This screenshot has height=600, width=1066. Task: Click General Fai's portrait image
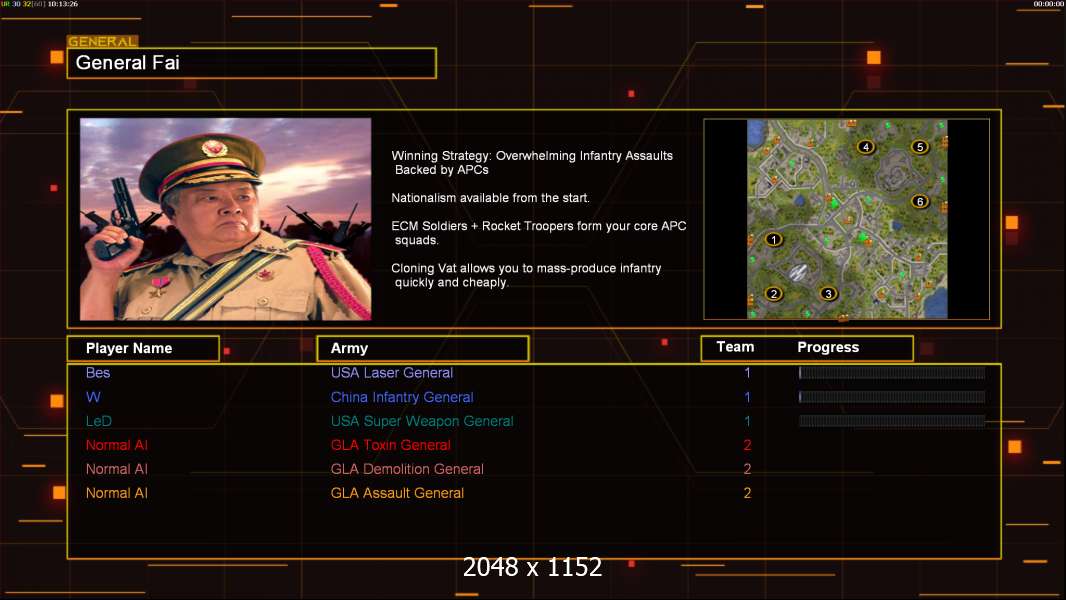coord(226,219)
